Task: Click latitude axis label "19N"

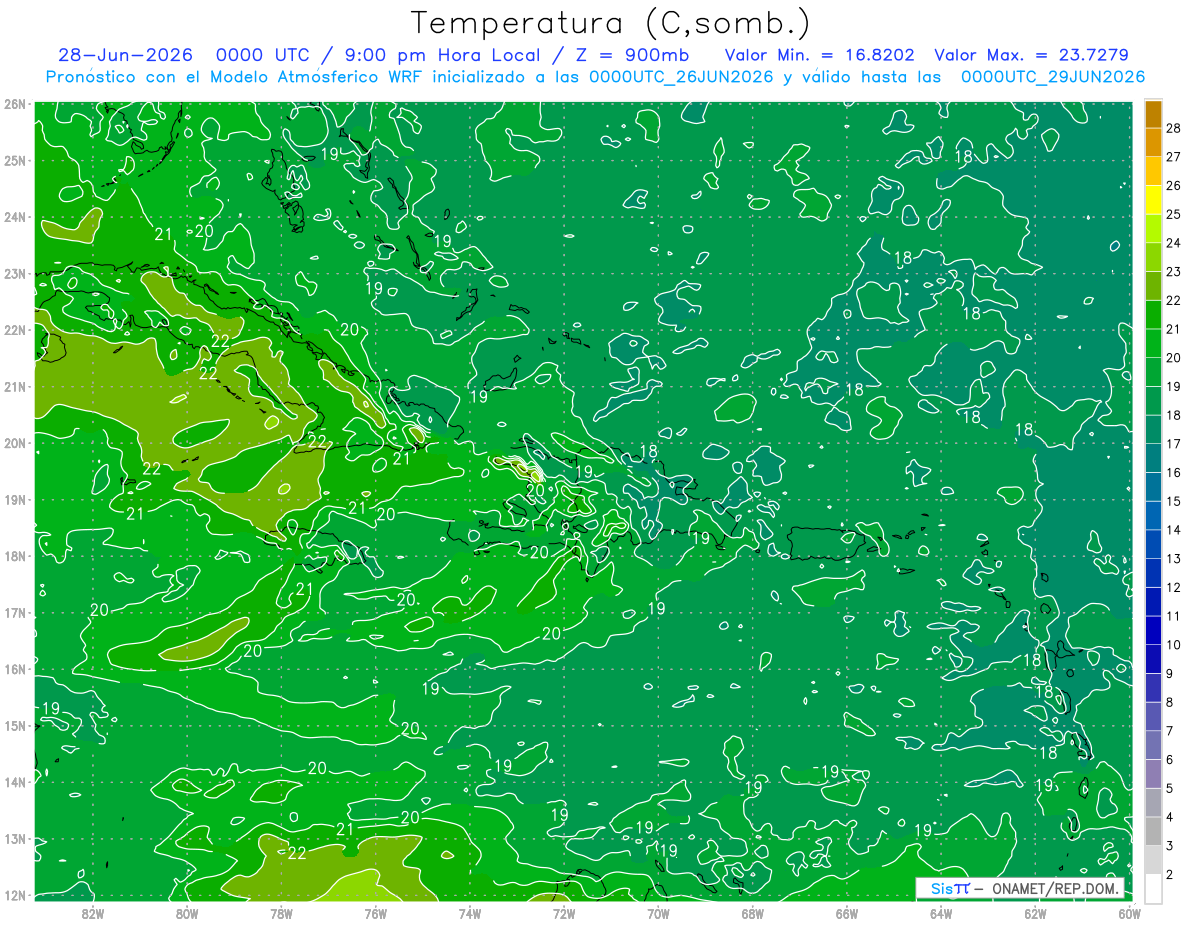Action: coord(15,499)
